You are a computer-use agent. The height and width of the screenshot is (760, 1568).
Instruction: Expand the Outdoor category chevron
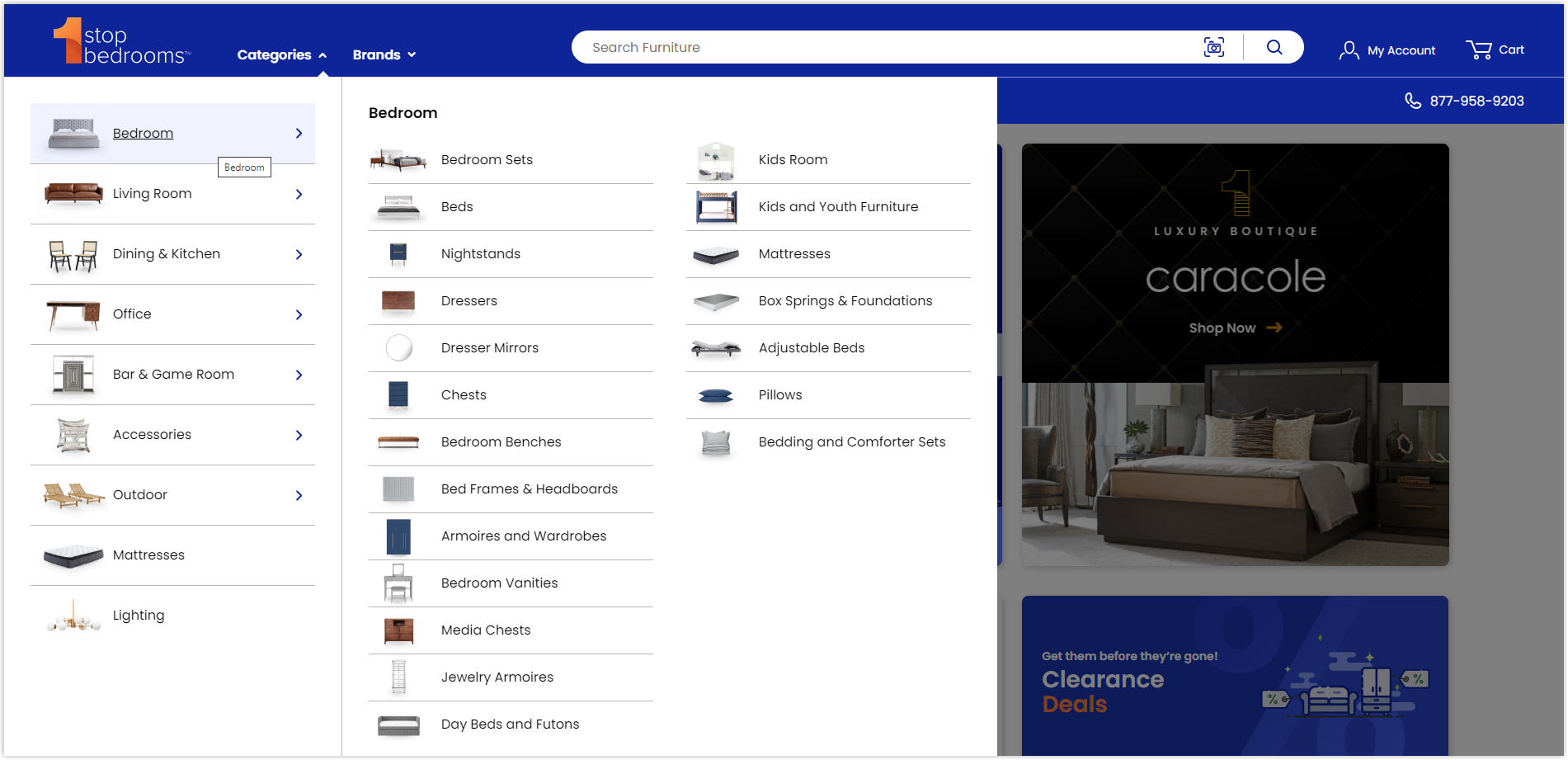pyautogui.click(x=299, y=495)
